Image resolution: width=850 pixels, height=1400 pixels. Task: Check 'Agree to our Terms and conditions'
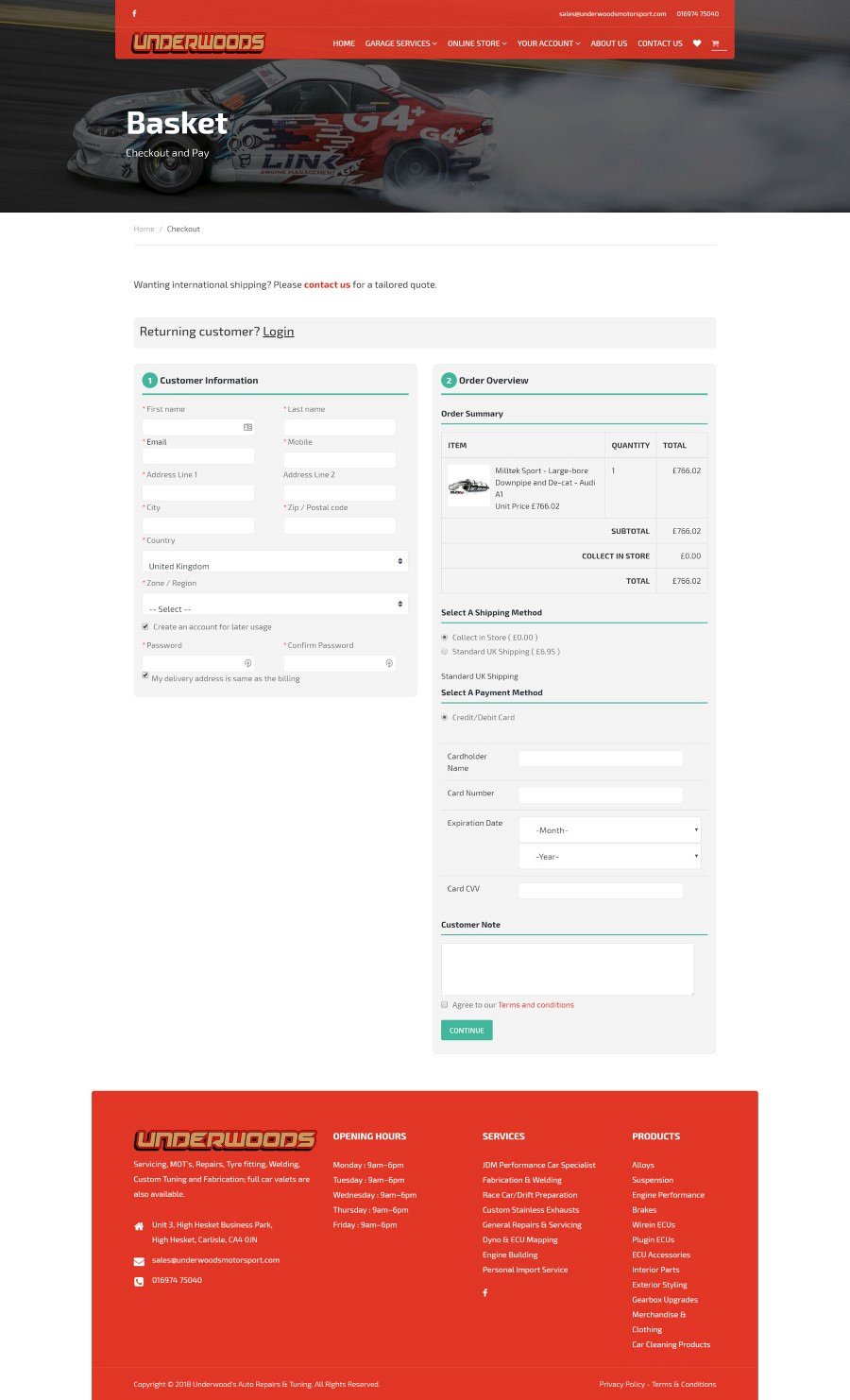pyautogui.click(x=445, y=1005)
